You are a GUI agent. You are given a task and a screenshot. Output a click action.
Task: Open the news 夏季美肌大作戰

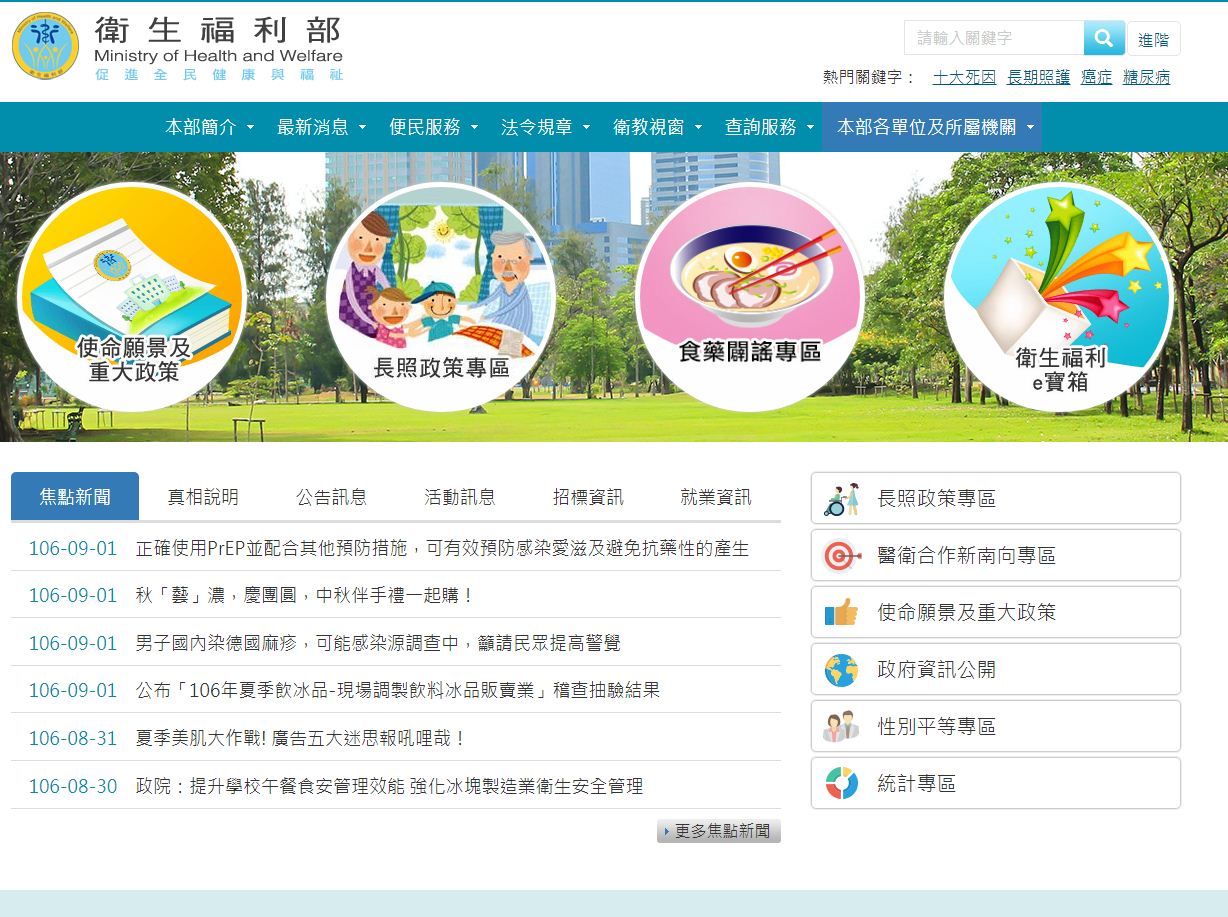pos(302,738)
